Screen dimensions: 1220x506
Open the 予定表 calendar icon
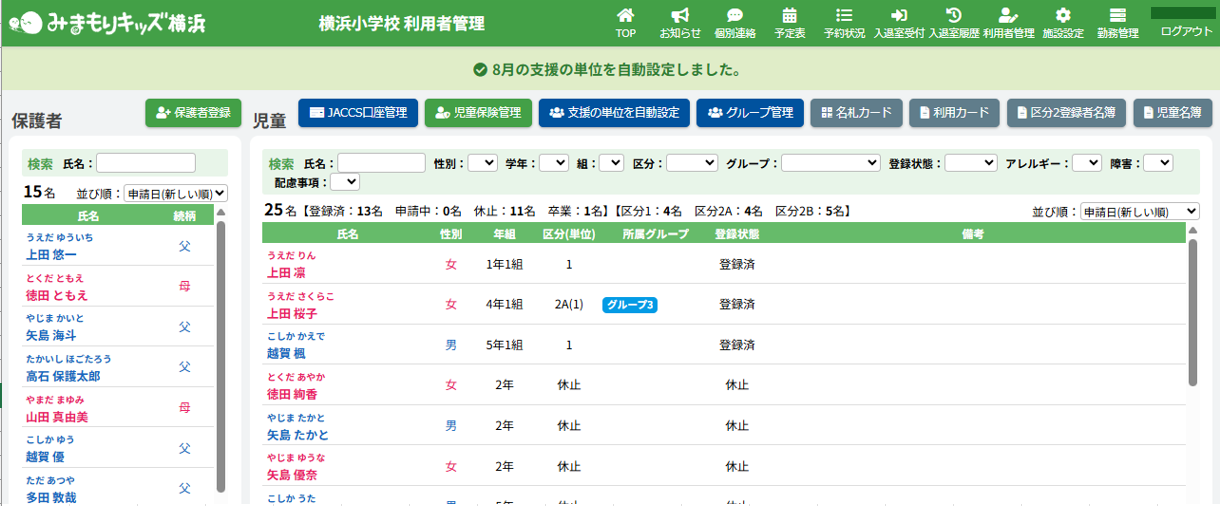tap(790, 16)
